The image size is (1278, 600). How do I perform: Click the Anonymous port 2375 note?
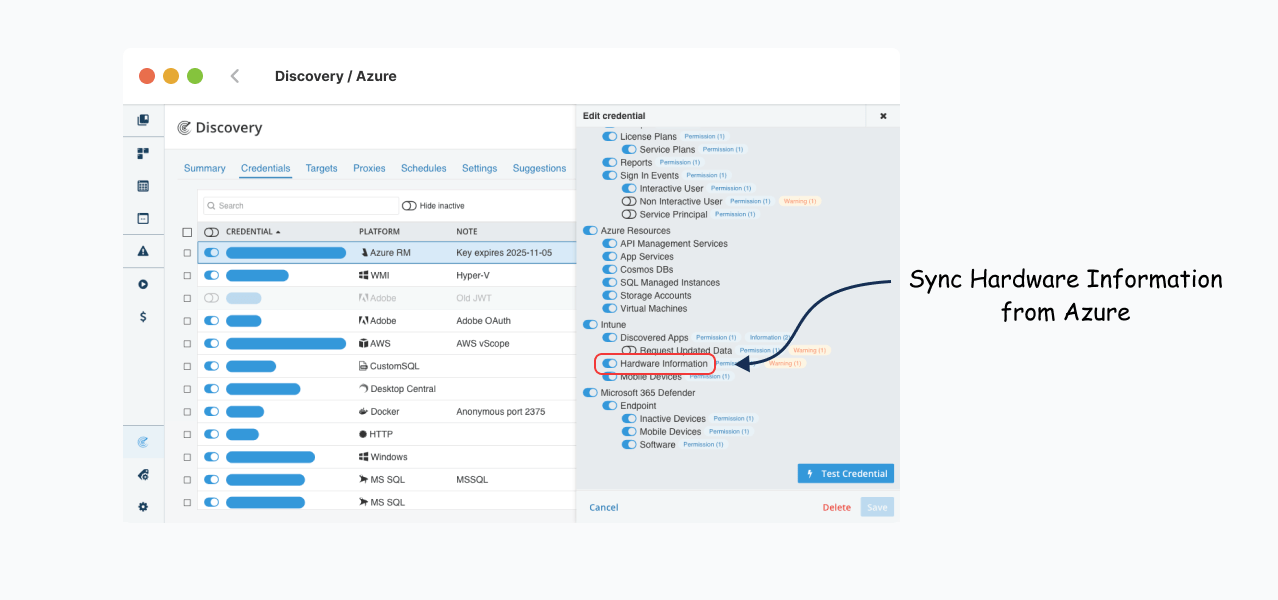pos(501,412)
